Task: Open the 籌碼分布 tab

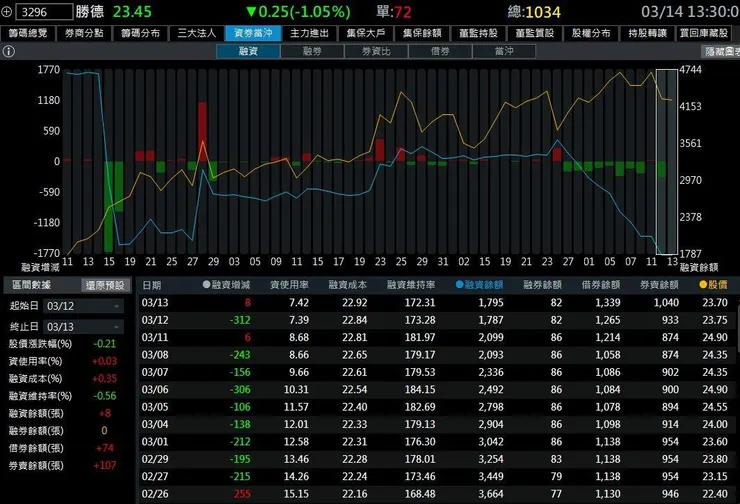Action: (141, 33)
